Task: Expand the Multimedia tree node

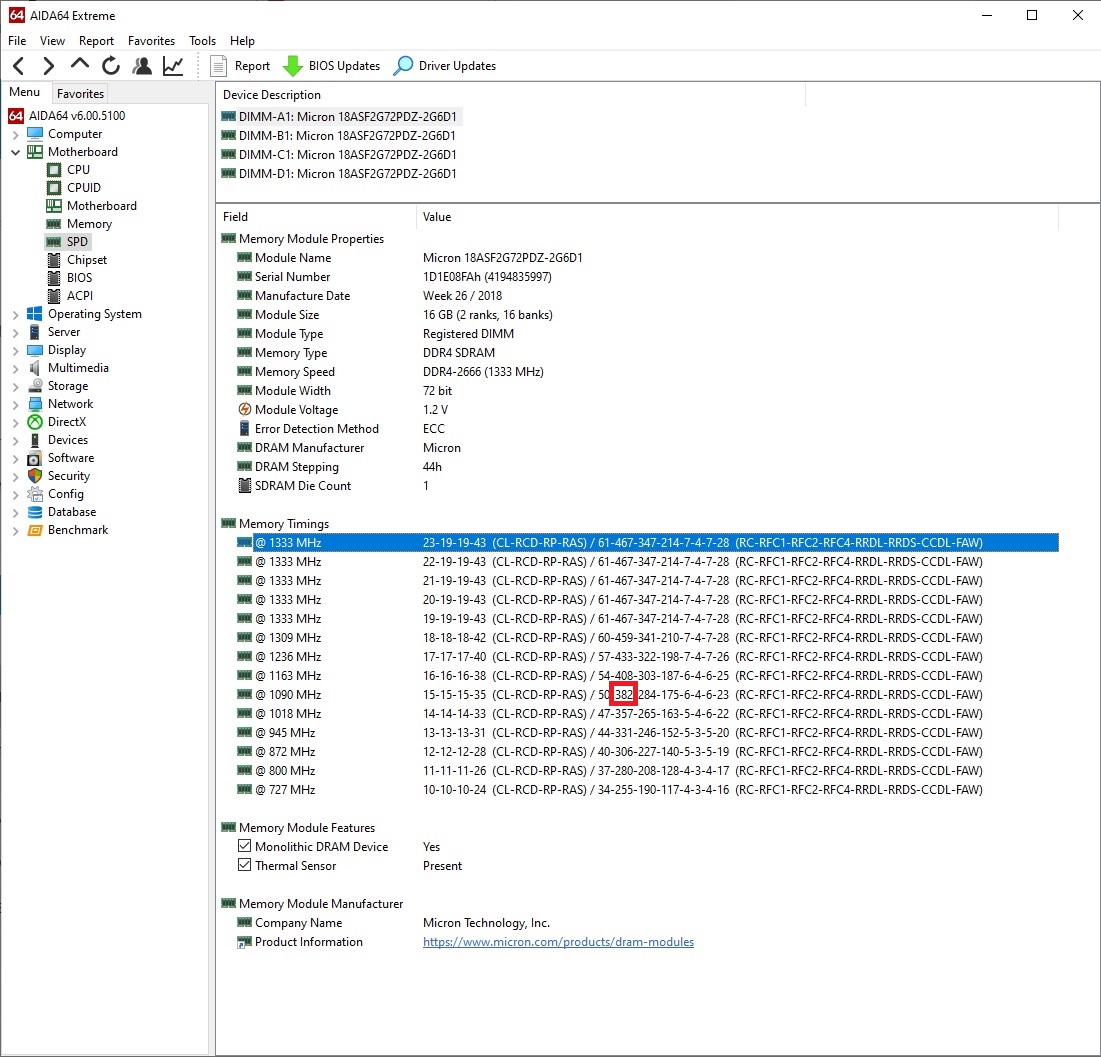Action: 15,368
